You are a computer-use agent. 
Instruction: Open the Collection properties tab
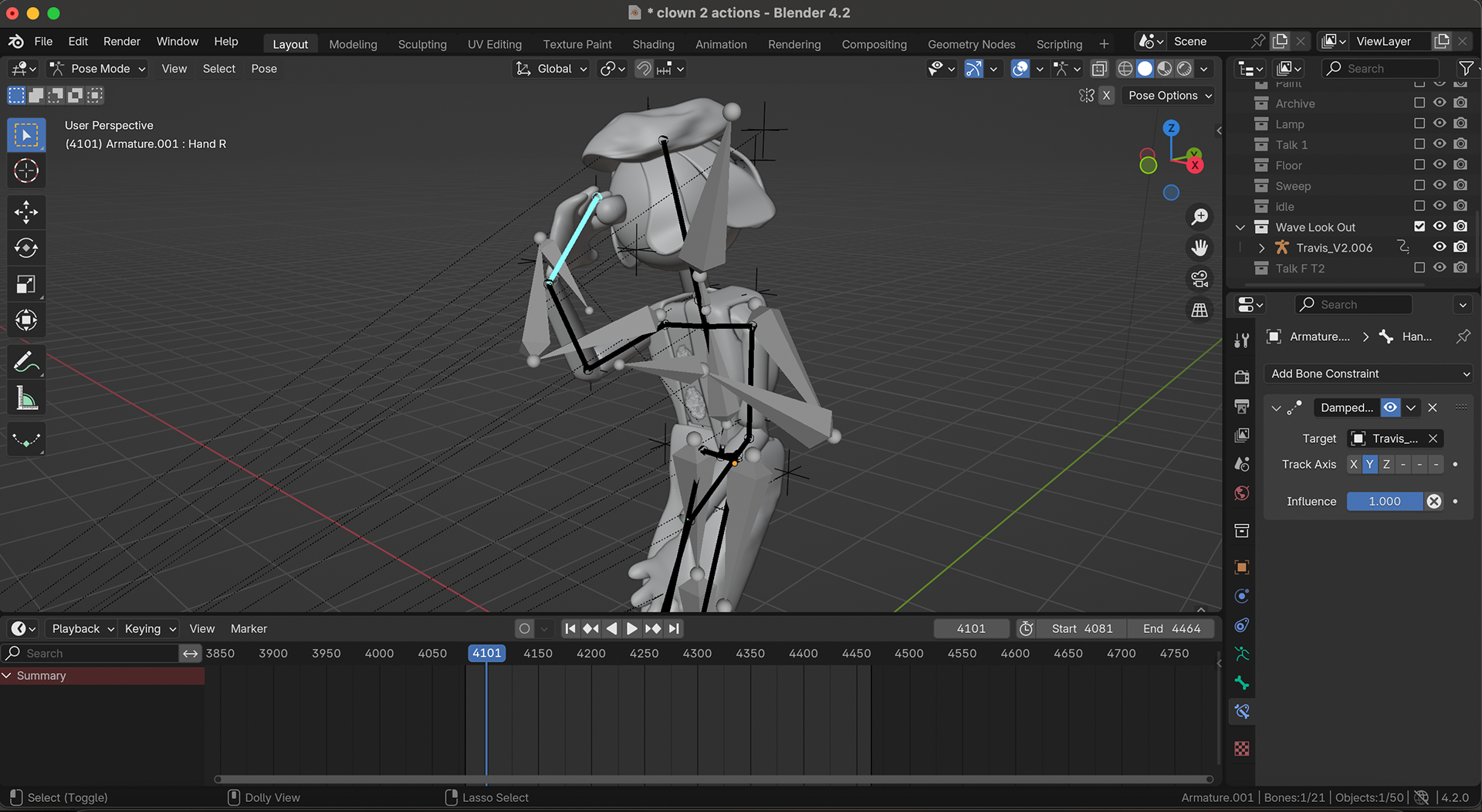pos(1241,530)
